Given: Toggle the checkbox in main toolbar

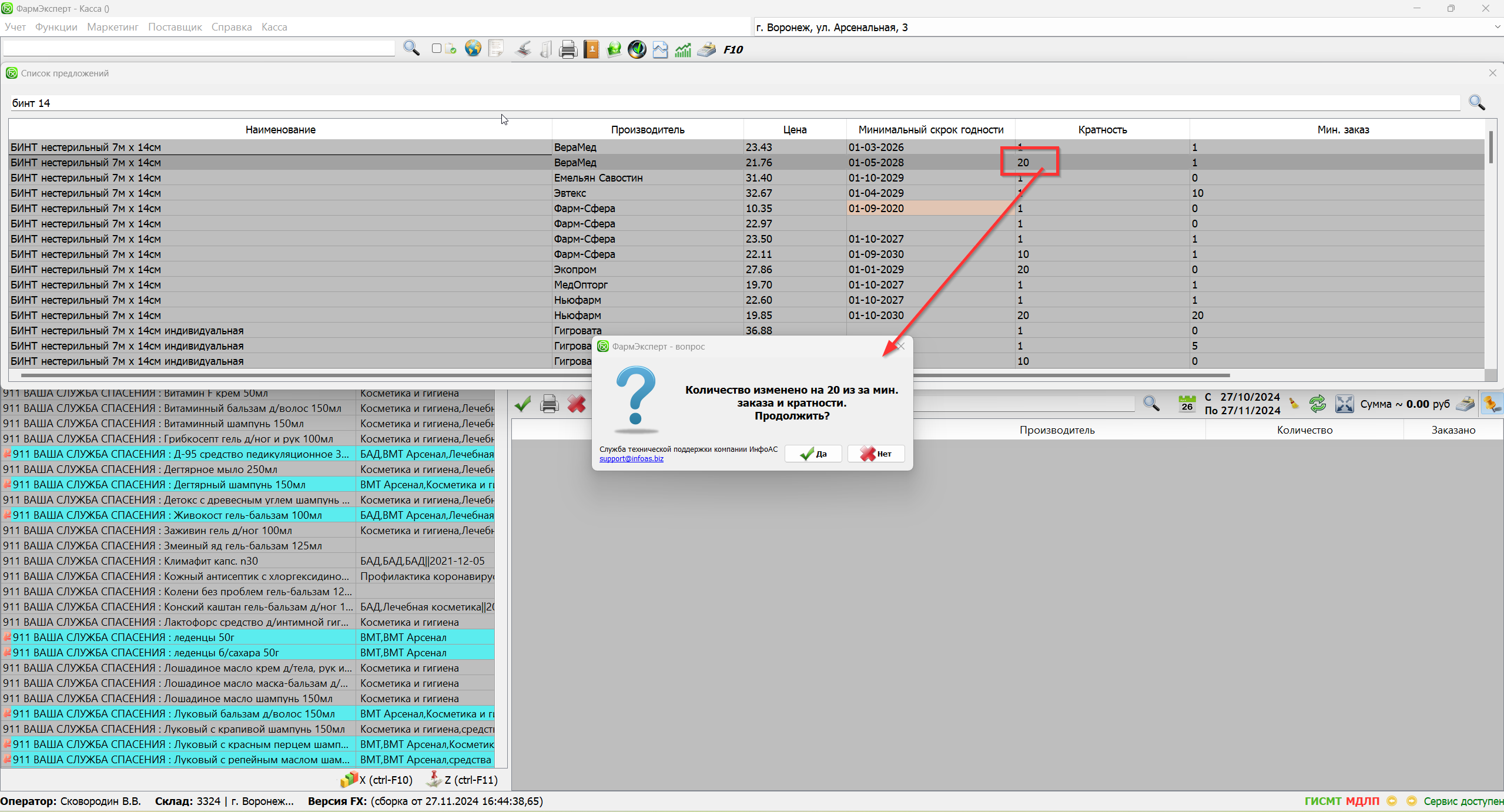Looking at the screenshot, I should pyautogui.click(x=436, y=49).
